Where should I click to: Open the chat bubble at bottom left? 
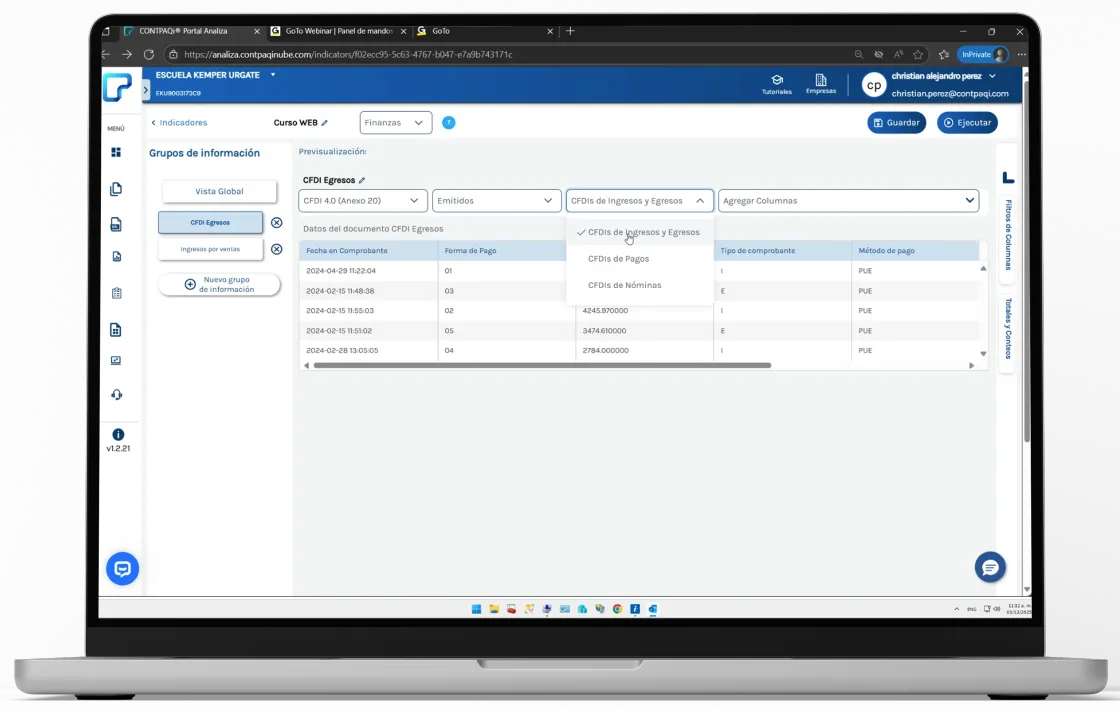(x=122, y=569)
